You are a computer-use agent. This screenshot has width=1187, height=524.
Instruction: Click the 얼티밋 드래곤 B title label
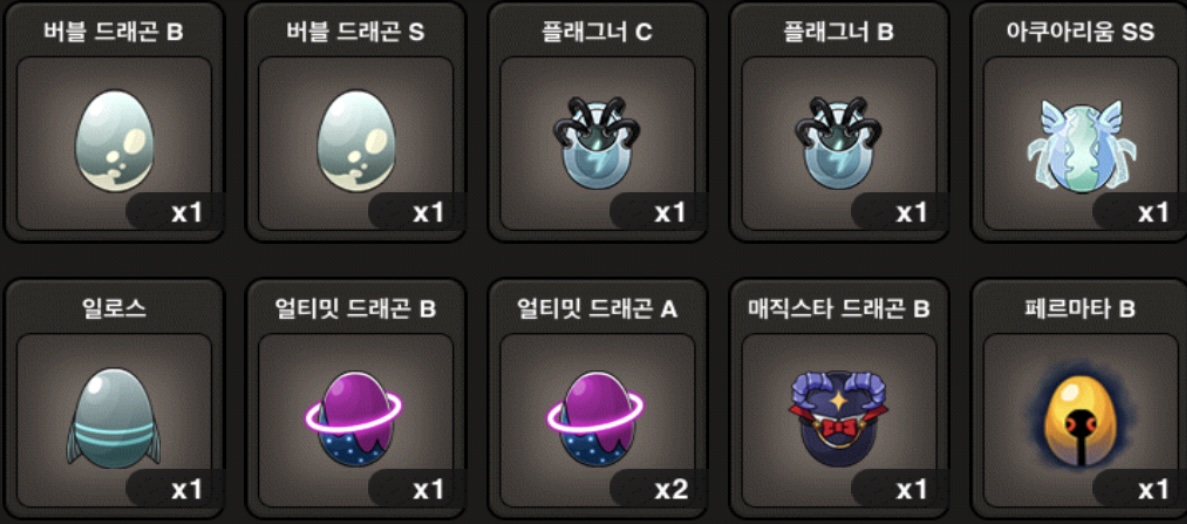[356, 309]
